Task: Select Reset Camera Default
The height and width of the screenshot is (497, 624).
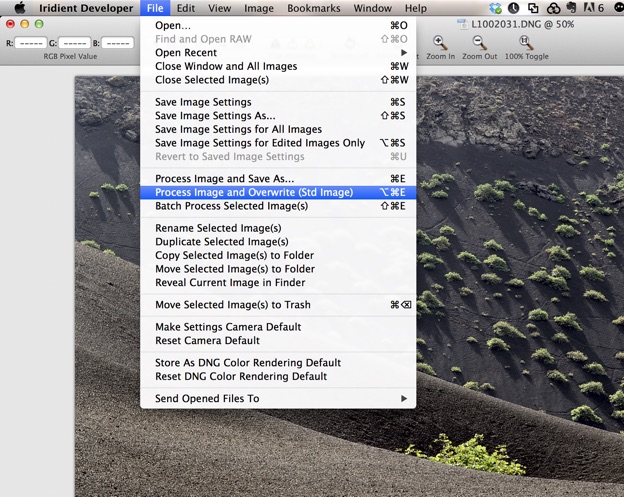Action: point(278,341)
